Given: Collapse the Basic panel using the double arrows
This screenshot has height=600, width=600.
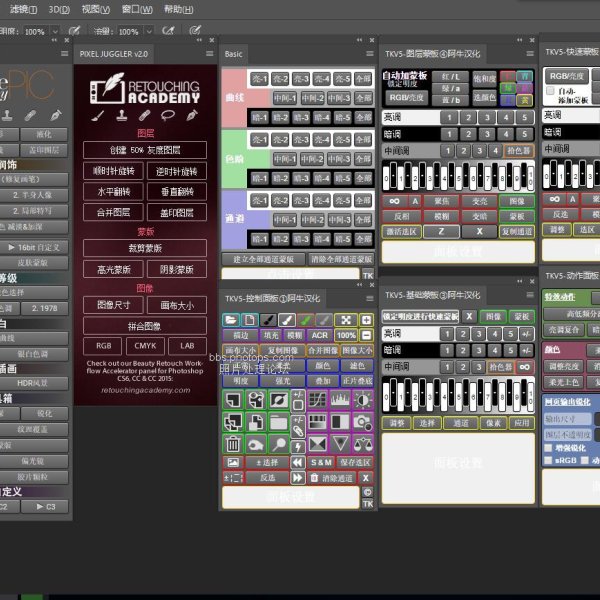Looking at the screenshot, I should click(x=359, y=40).
